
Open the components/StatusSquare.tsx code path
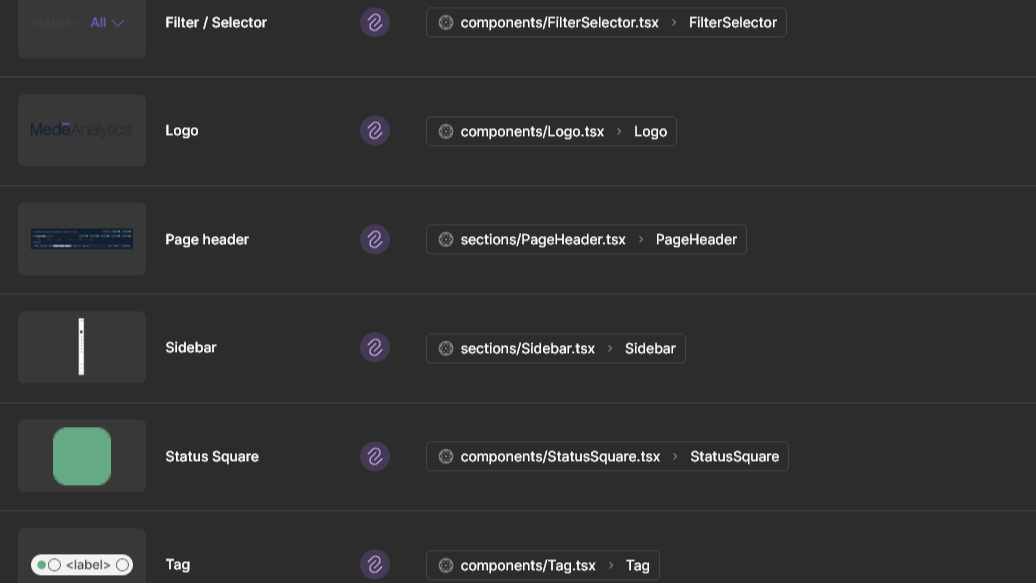[560, 456]
